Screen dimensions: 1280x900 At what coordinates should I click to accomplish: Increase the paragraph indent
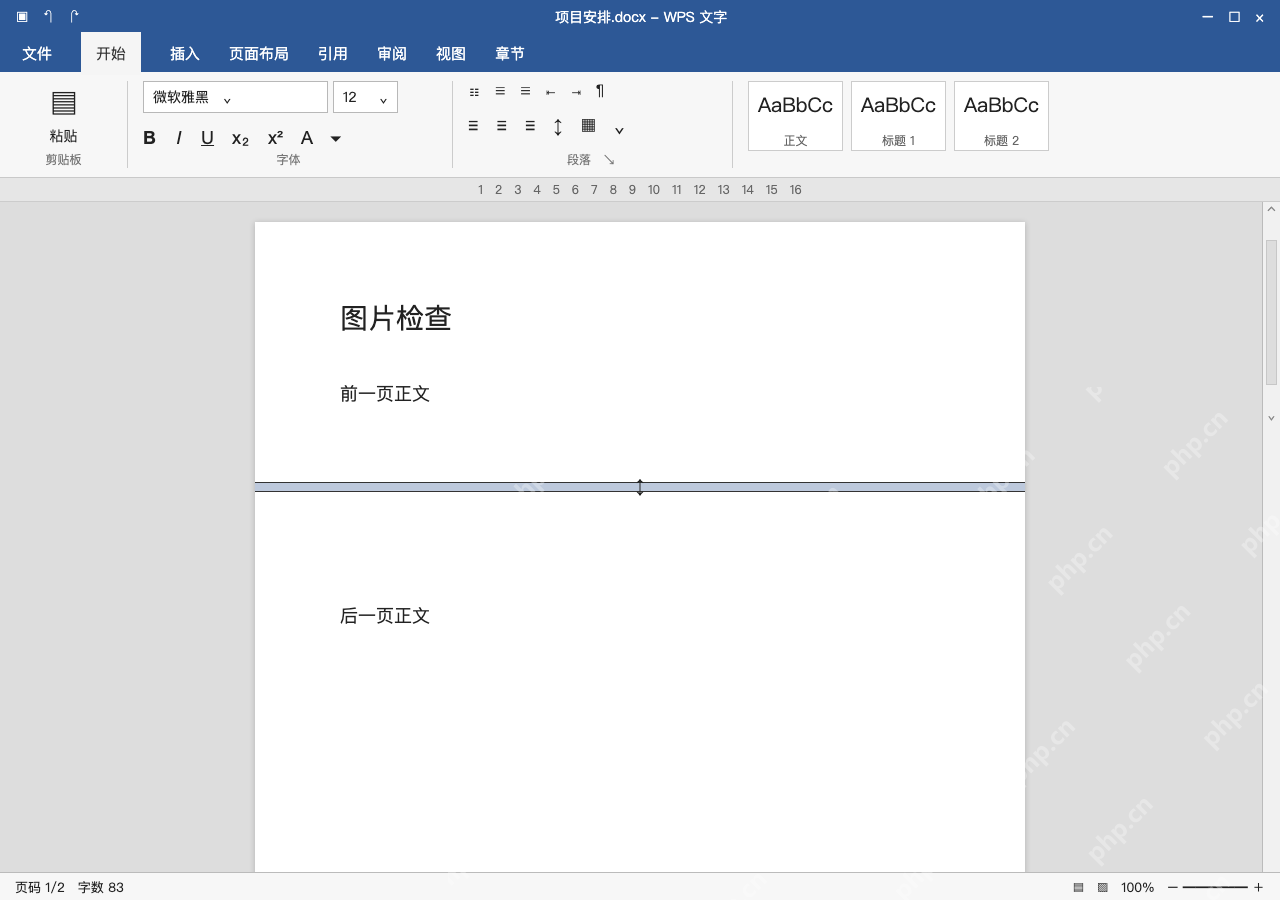576,92
